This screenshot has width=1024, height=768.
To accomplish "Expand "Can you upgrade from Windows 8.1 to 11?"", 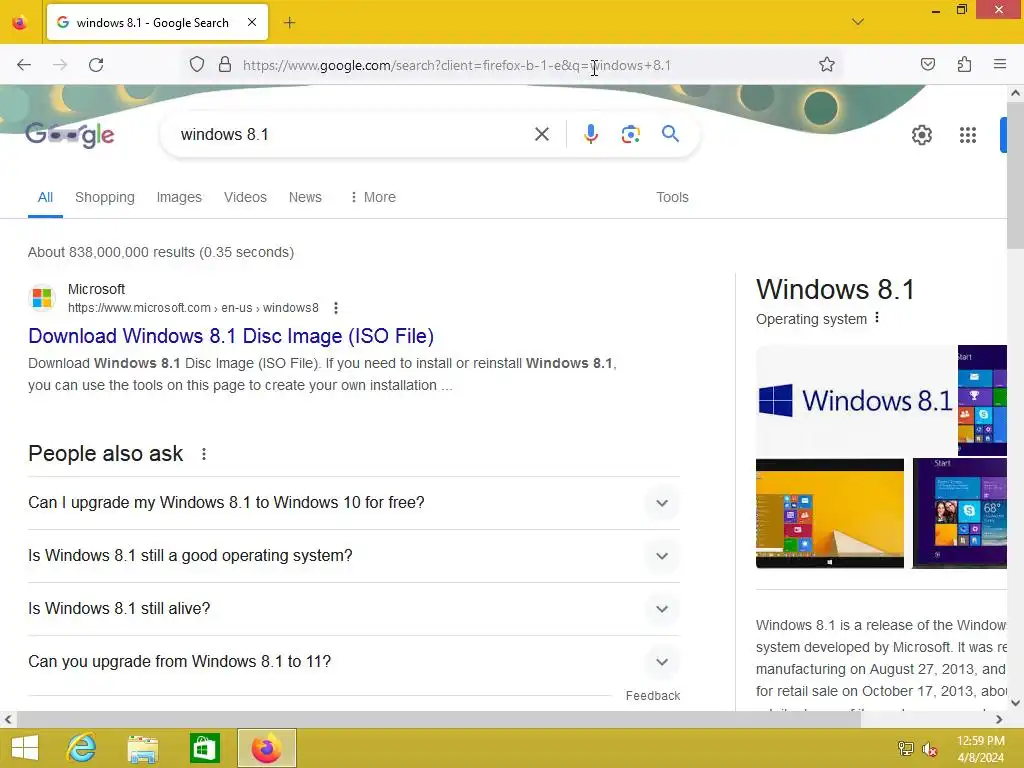I will (x=353, y=662).
